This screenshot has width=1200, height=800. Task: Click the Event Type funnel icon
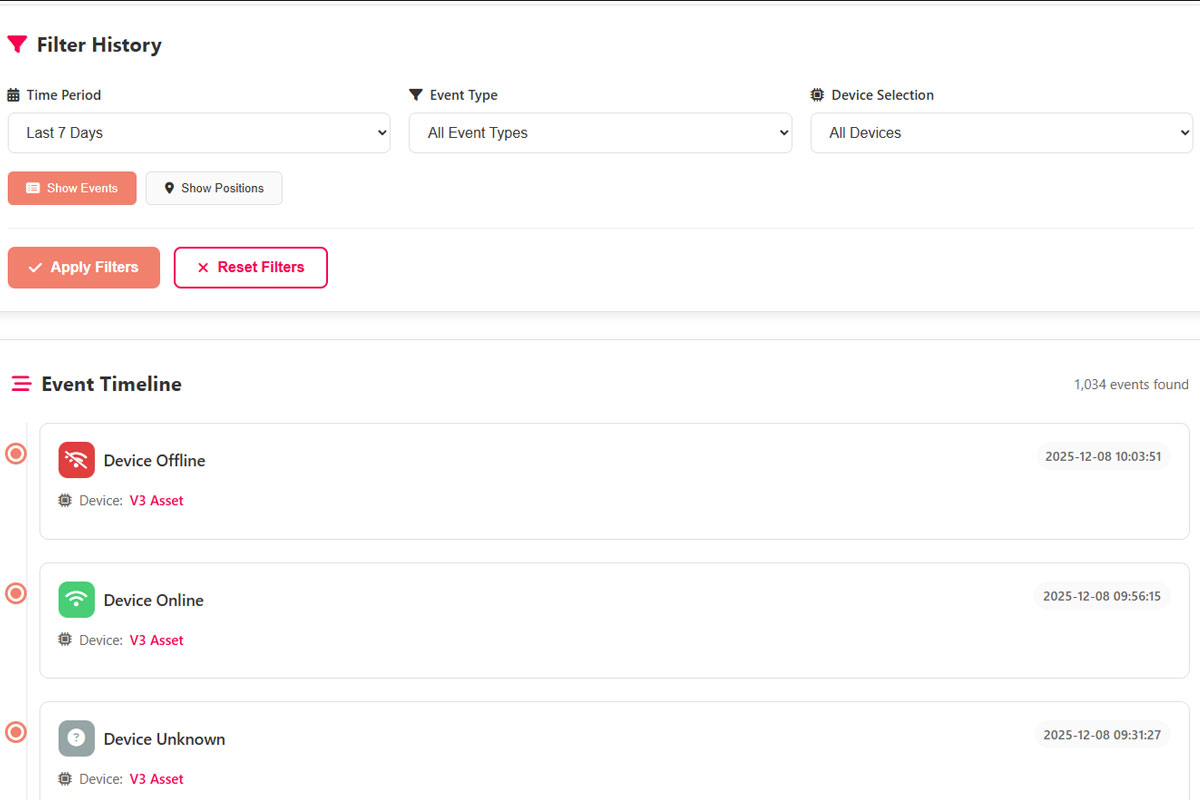pyautogui.click(x=416, y=95)
